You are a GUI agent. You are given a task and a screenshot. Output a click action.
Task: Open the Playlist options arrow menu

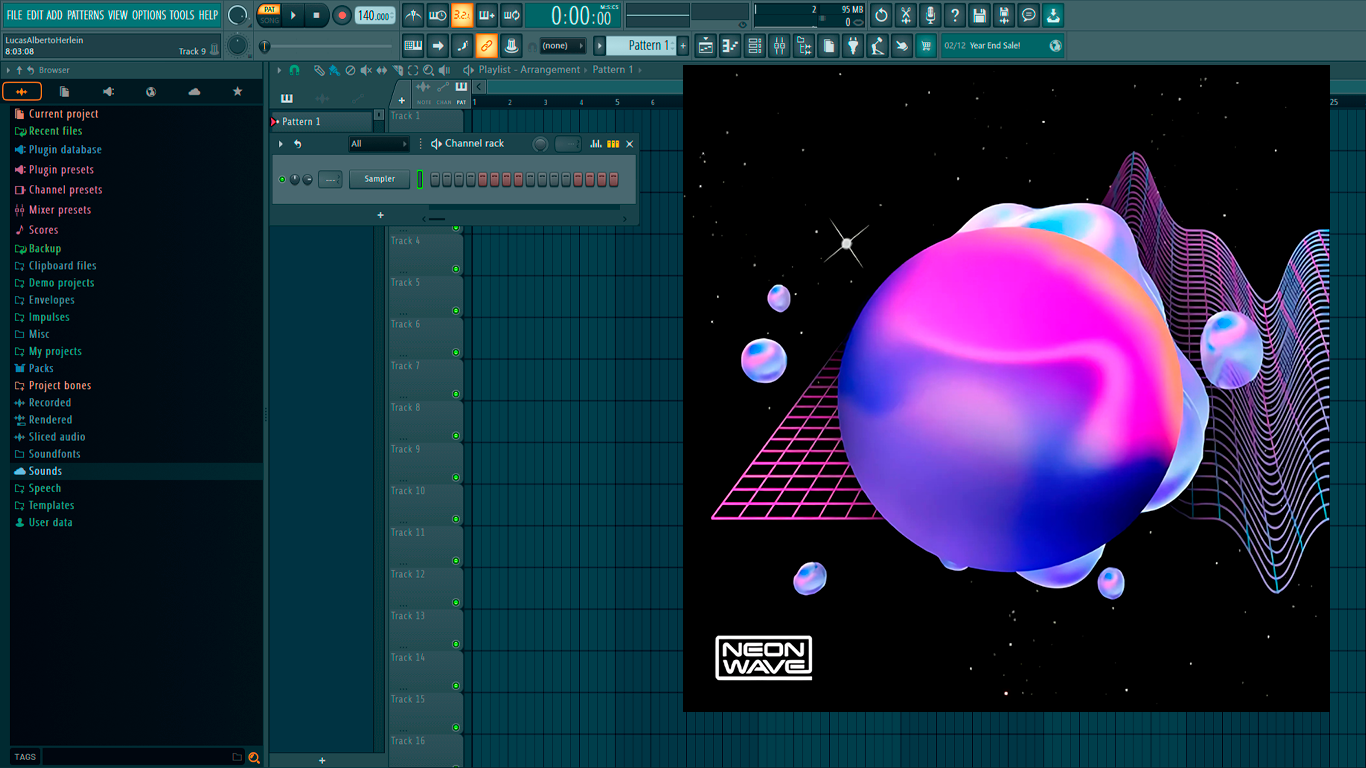coord(279,70)
